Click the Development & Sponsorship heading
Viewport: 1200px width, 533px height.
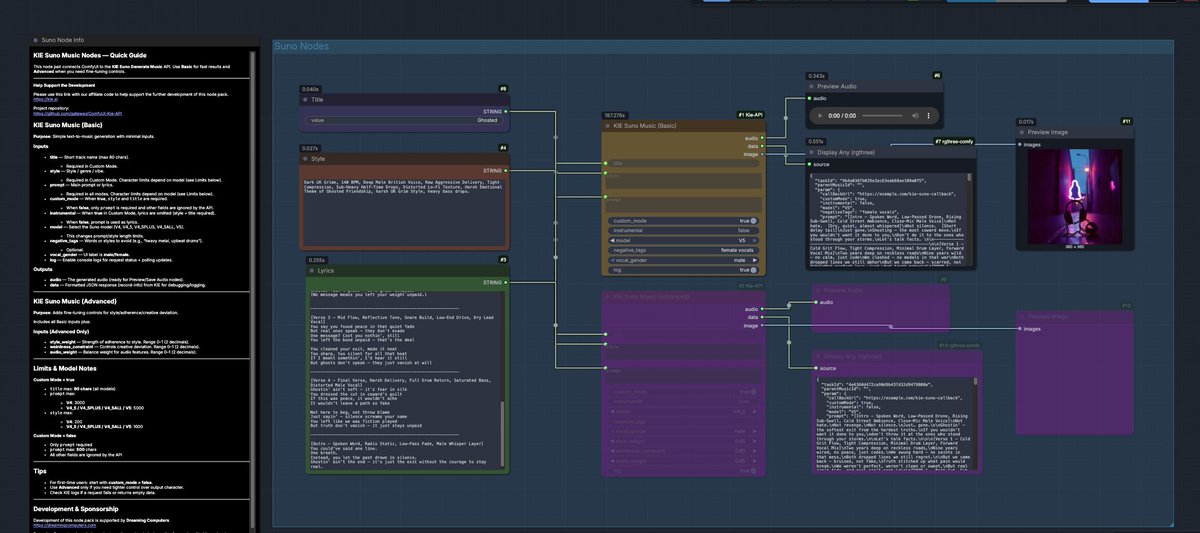(74, 508)
